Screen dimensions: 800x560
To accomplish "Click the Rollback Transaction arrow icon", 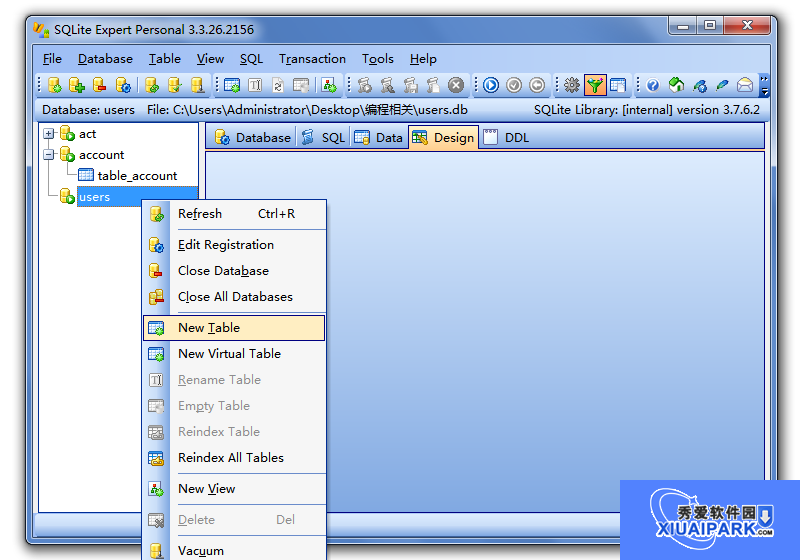I will (x=537, y=85).
